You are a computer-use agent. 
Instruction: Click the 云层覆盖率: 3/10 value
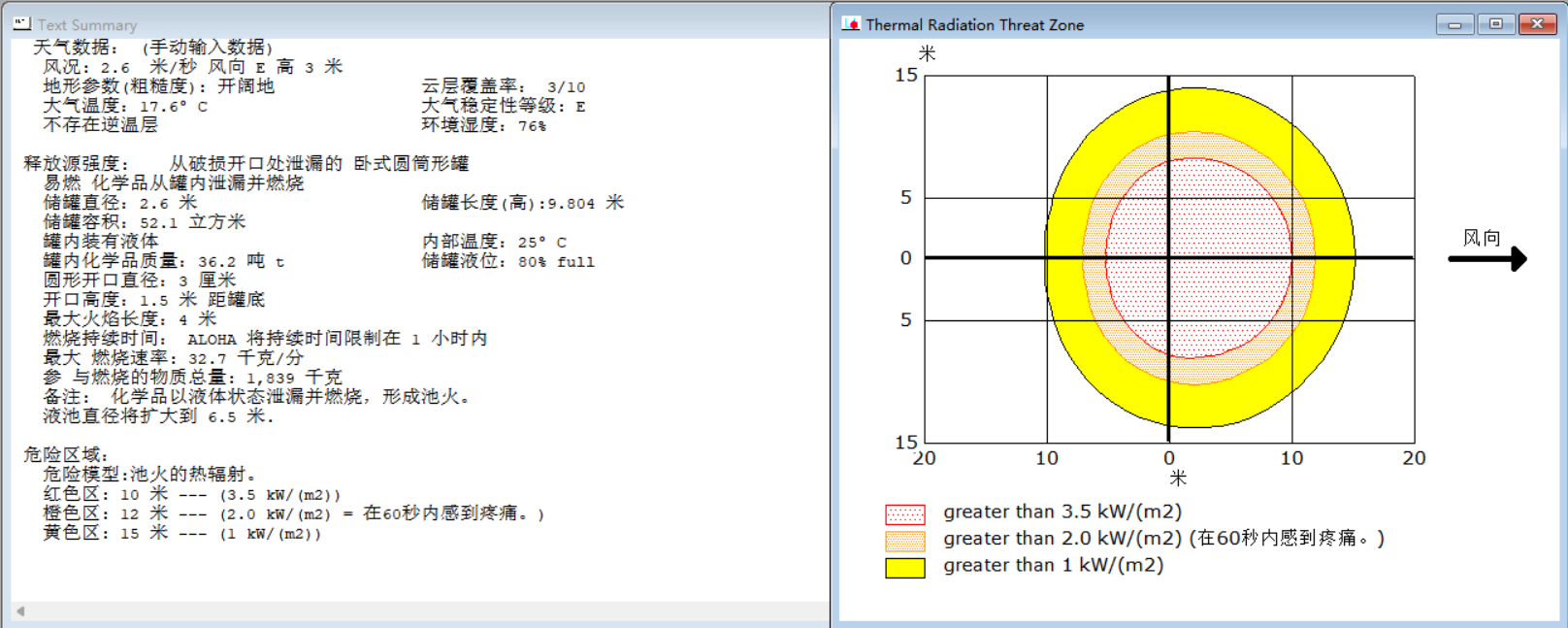[504, 86]
